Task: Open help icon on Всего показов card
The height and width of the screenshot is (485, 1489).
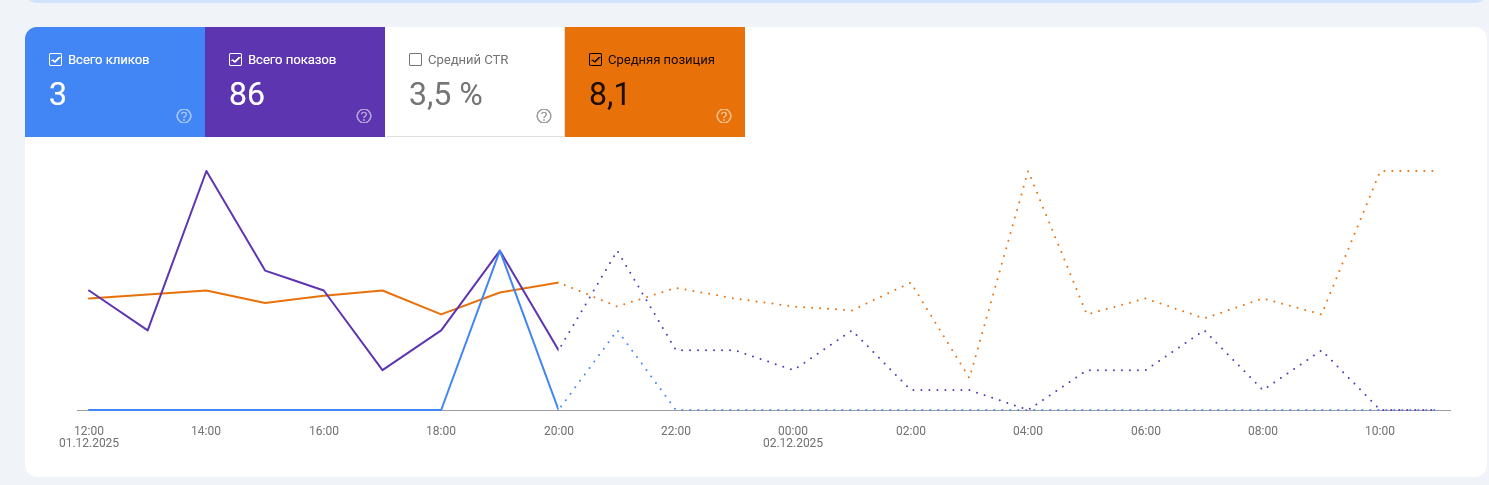Action: coord(364,116)
